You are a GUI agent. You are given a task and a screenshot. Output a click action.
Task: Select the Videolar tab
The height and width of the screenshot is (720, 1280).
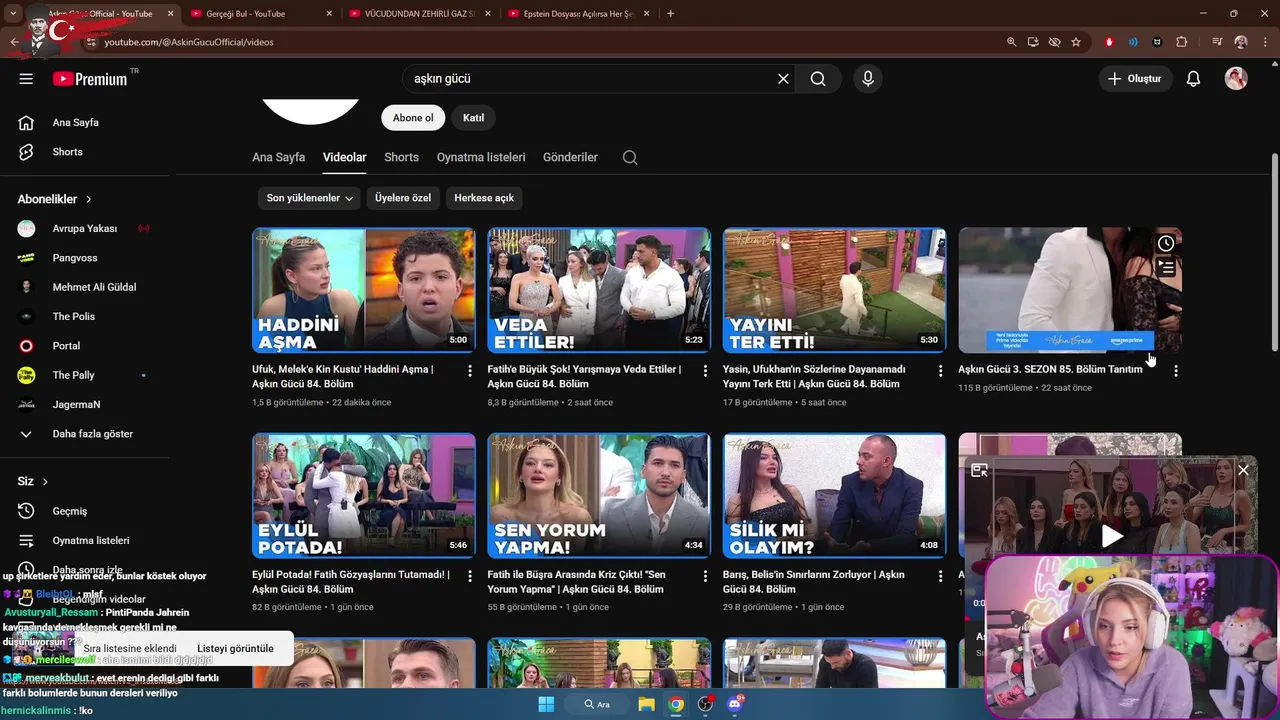pyautogui.click(x=344, y=157)
